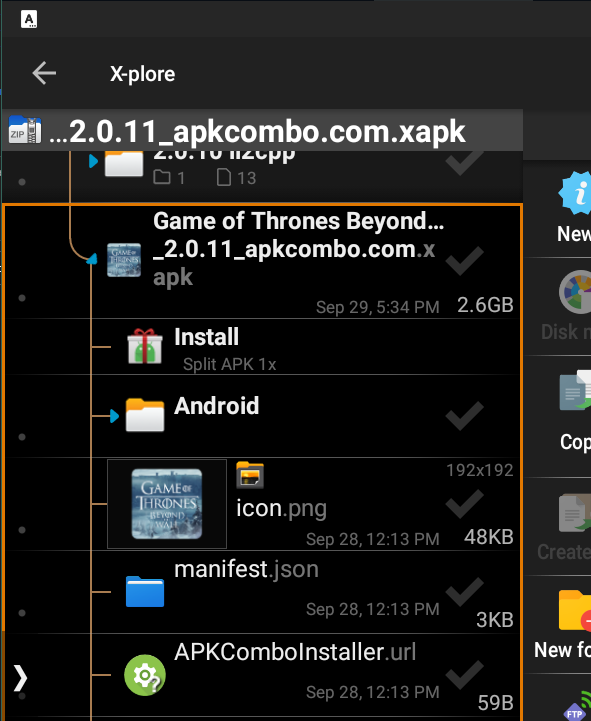Click the xapk path bar title
Image resolution: width=591 pixels, height=721 pixels.
[x=258, y=132]
